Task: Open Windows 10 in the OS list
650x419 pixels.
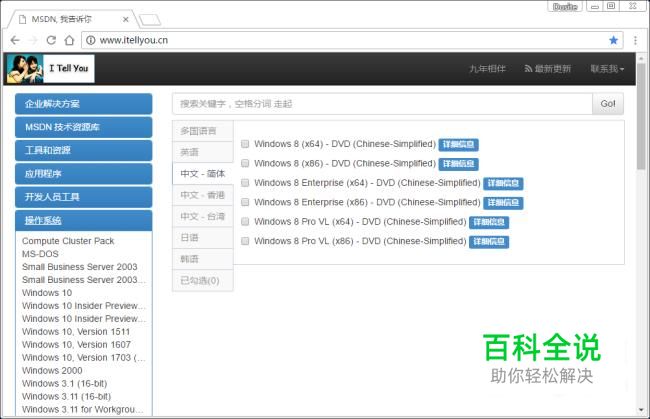Action: point(47,293)
